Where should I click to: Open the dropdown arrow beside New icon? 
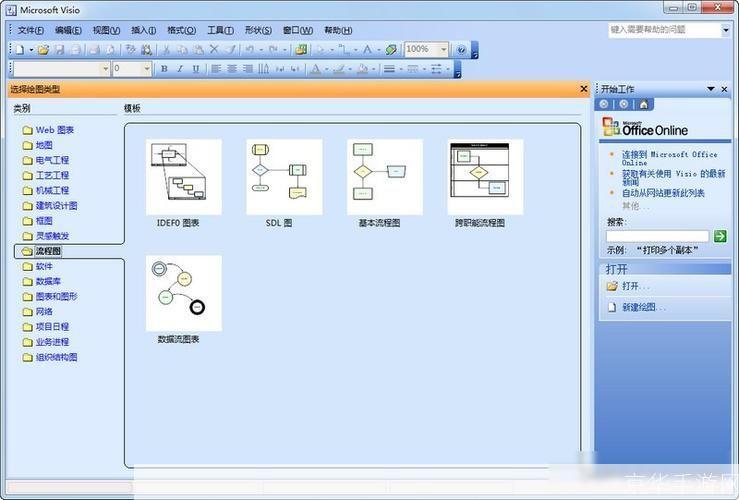point(31,49)
